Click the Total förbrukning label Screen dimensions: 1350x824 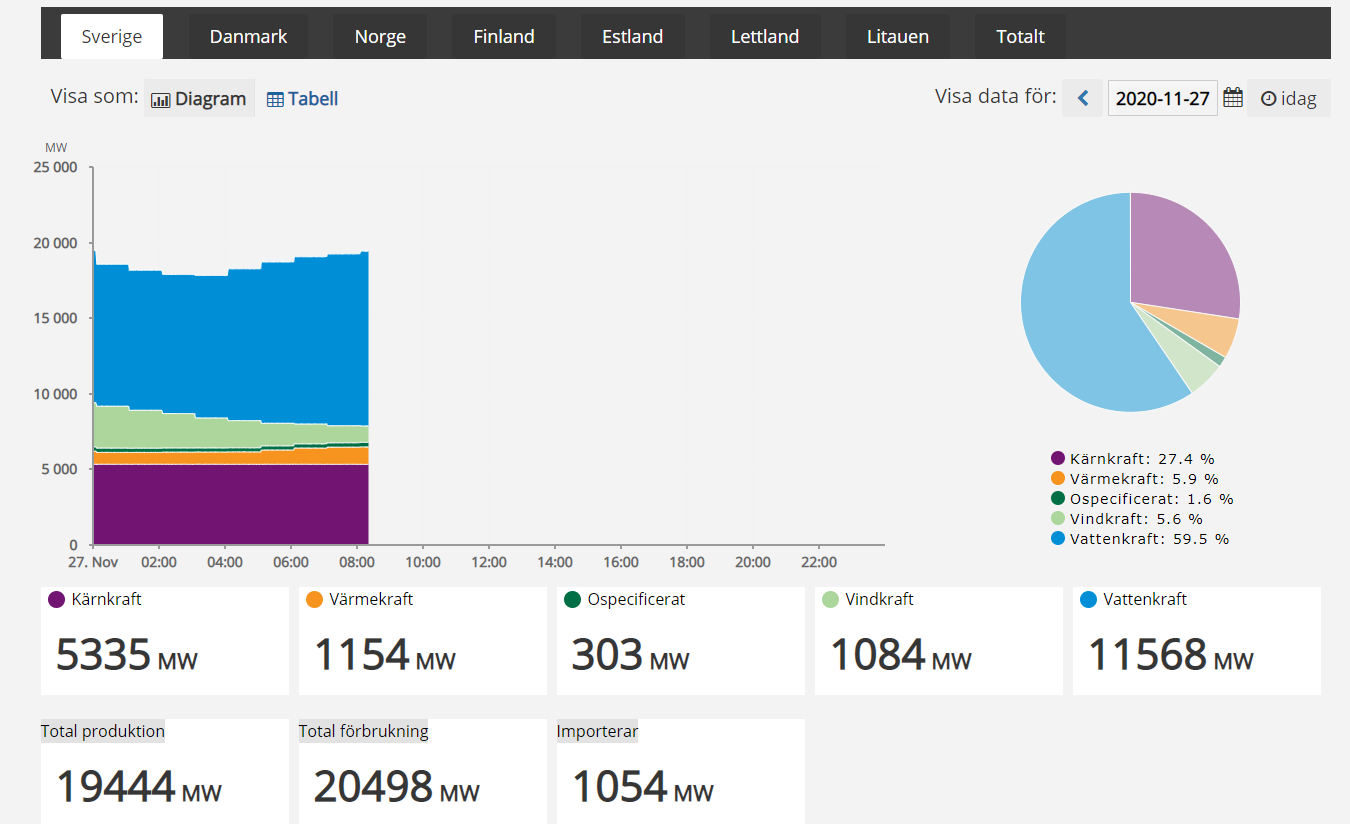pos(364,731)
